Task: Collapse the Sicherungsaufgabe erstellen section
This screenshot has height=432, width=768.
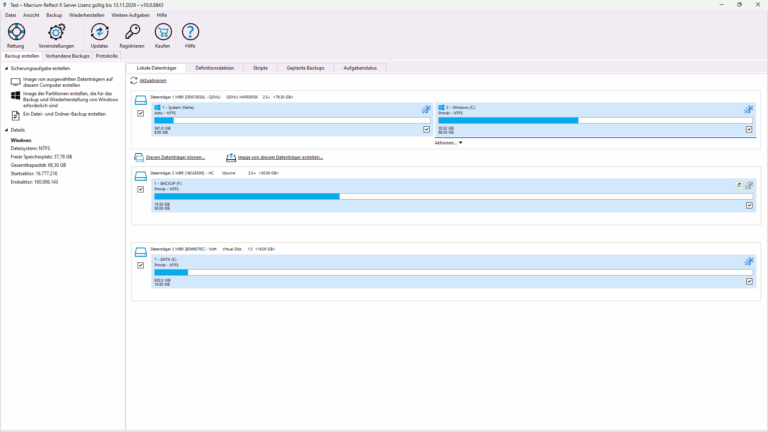Action: click(6, 69)
